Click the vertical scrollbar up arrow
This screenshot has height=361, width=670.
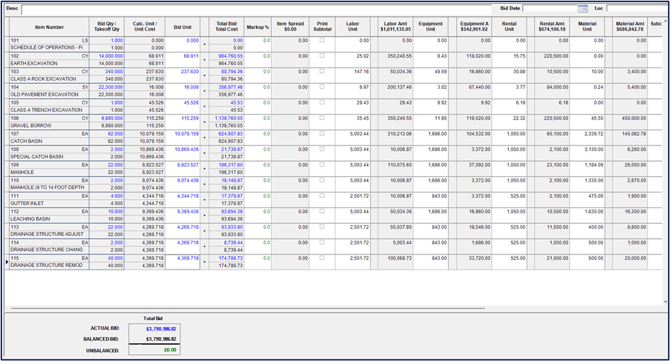point(665,21)
